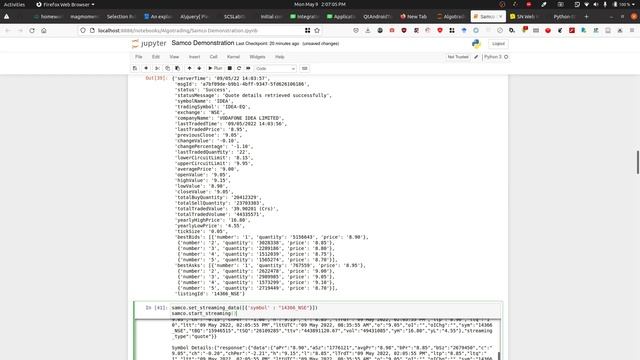Select the 'companyName' output line
The image size is (640, 360).
pos(230,118)
